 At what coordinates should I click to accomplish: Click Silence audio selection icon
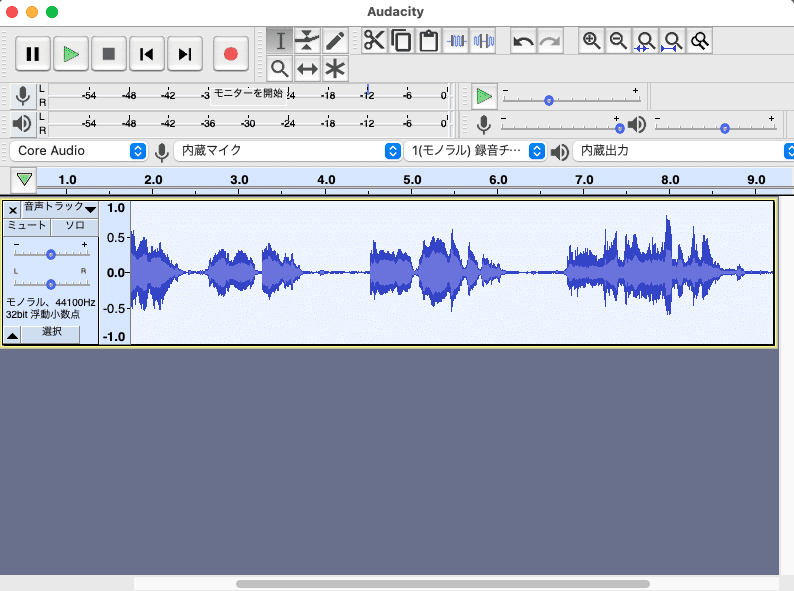pyautogui.click(x=484, y=41)
